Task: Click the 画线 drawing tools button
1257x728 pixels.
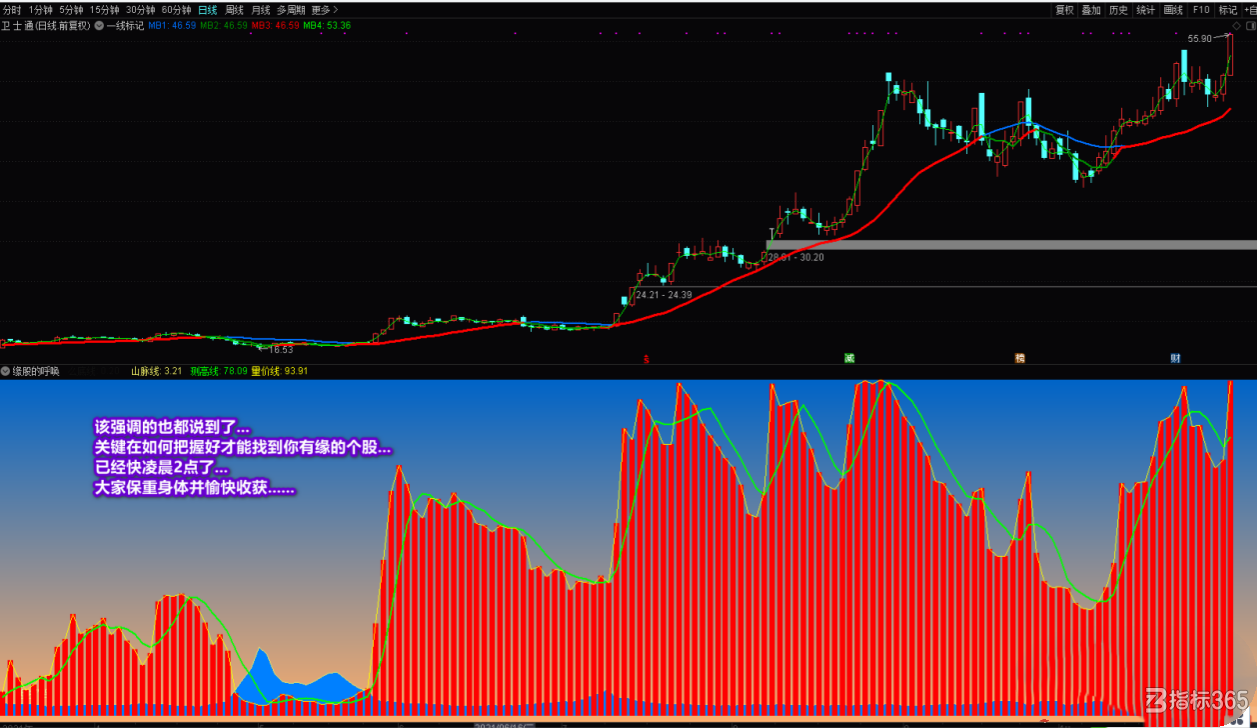Action: click(1173, 10)
